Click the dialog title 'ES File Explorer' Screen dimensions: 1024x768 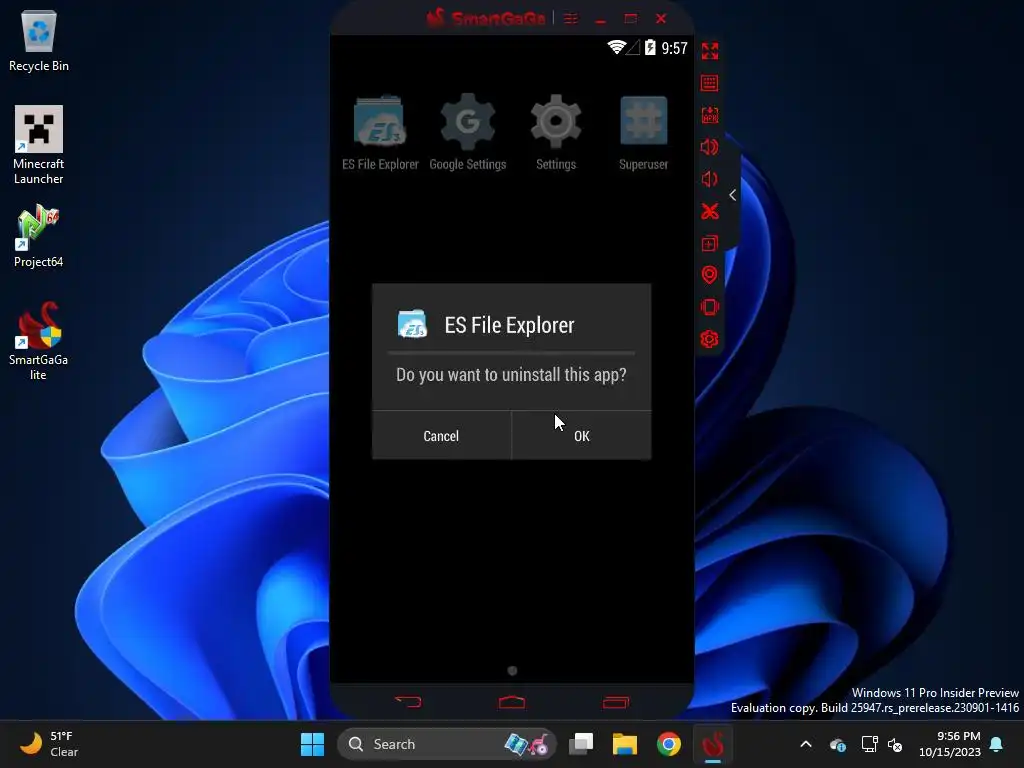[x=509, y=325]
